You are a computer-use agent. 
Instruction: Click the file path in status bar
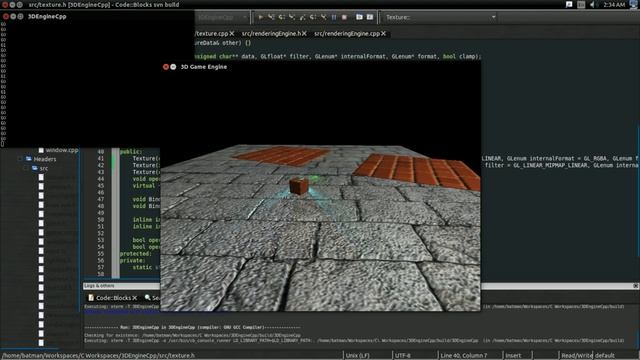tap(98, 356)
